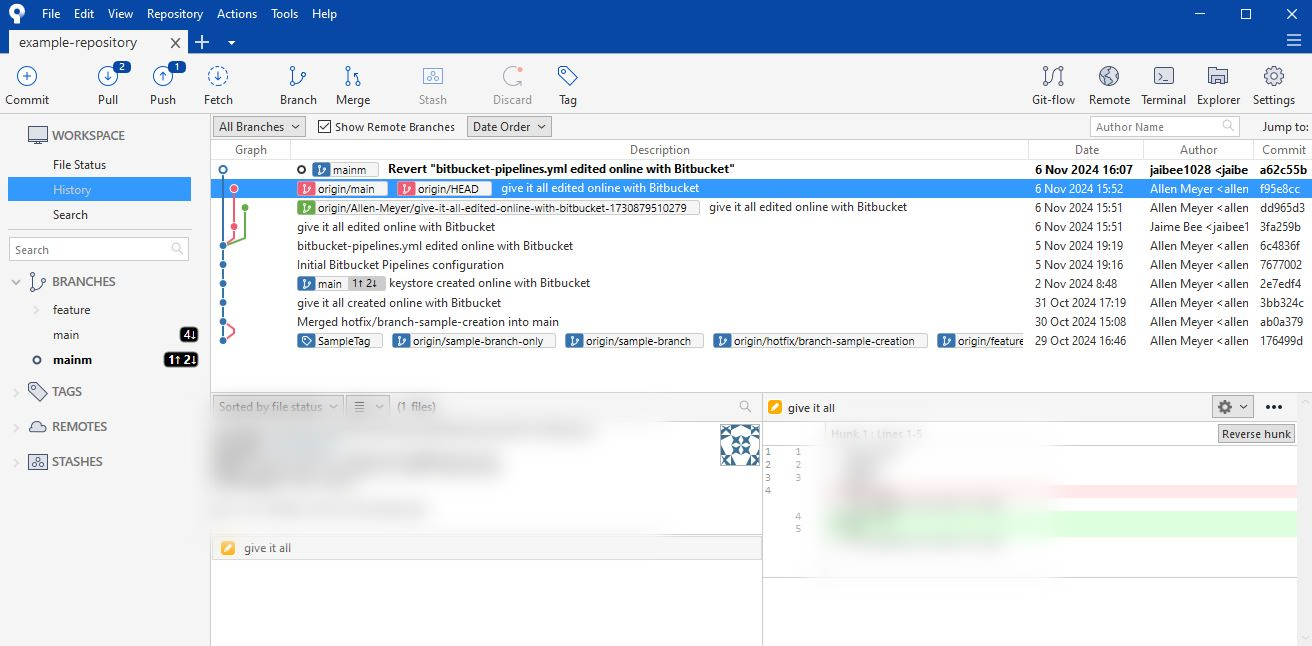1312x646 pixels.
Task: Open the Actions menu
Action: pyautogui.click(x=237, y=14)
